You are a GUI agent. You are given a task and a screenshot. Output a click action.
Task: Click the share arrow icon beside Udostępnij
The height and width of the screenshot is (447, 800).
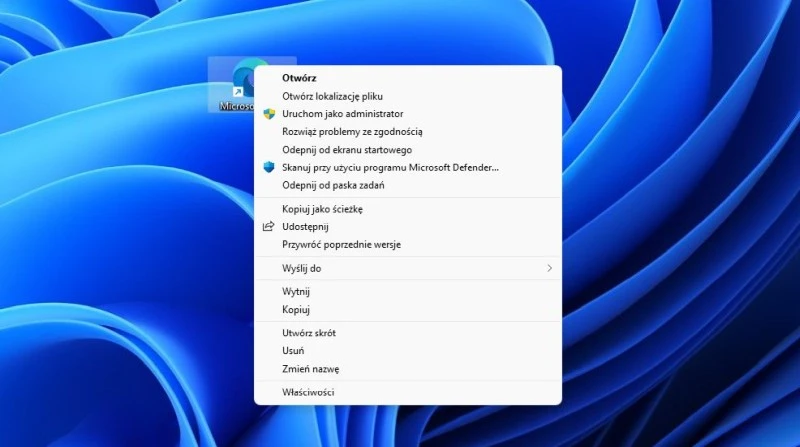[x=268, y=227]
